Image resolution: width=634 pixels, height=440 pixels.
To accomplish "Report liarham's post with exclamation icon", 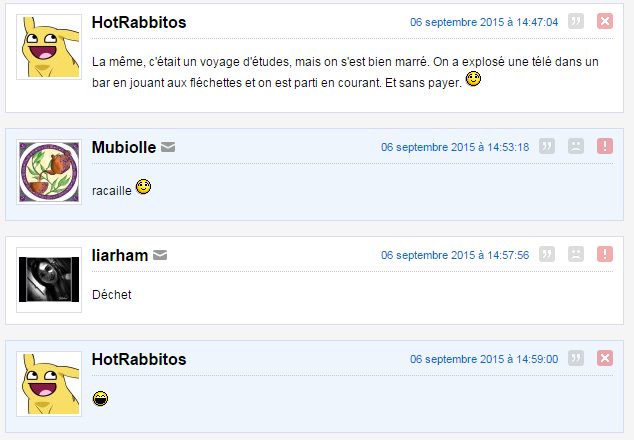I will point(605,254).
